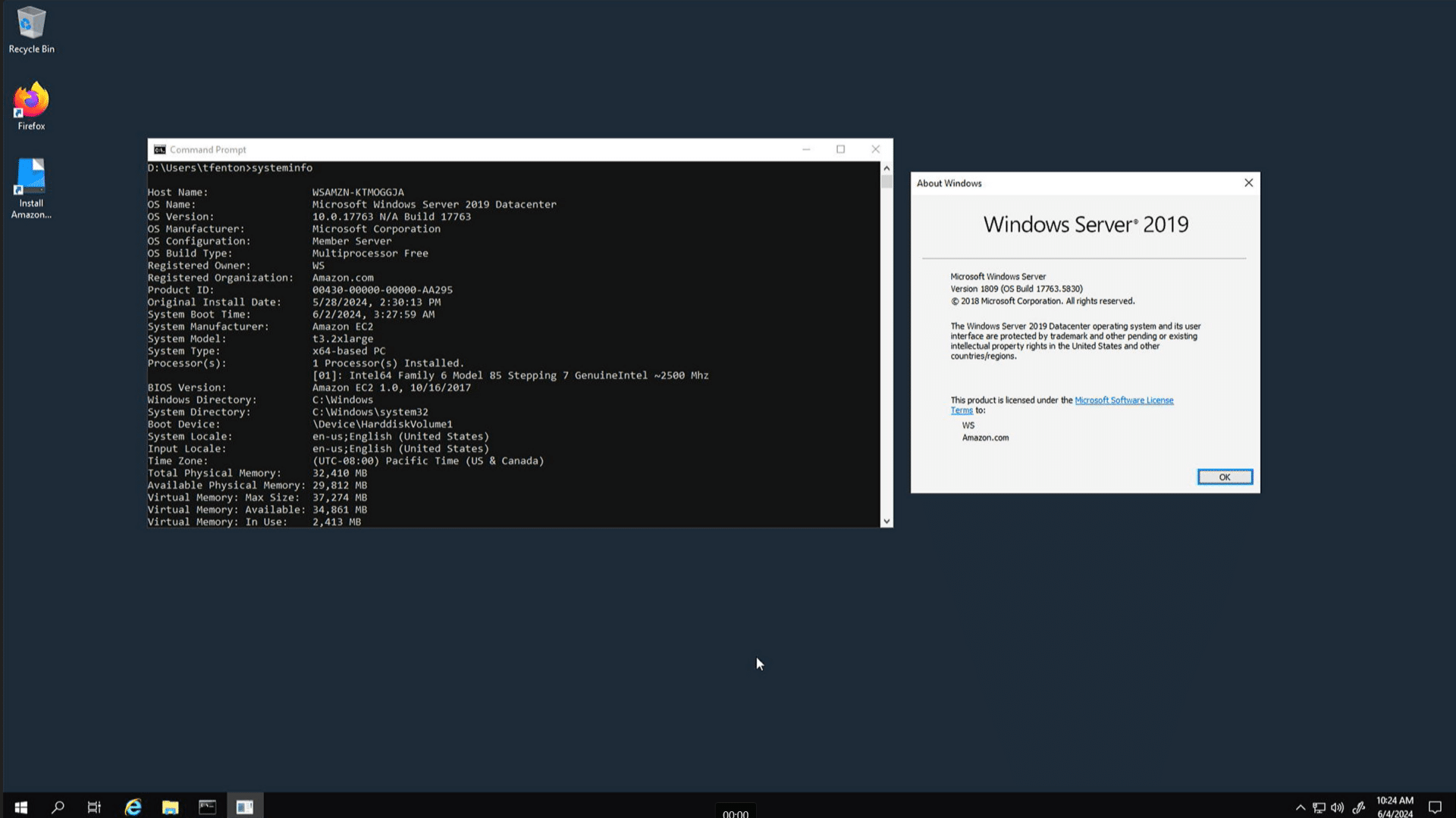Launch Firefox from the desktop shortcut
Viewport: 1456px width, 818px height.
coord(31,107)
